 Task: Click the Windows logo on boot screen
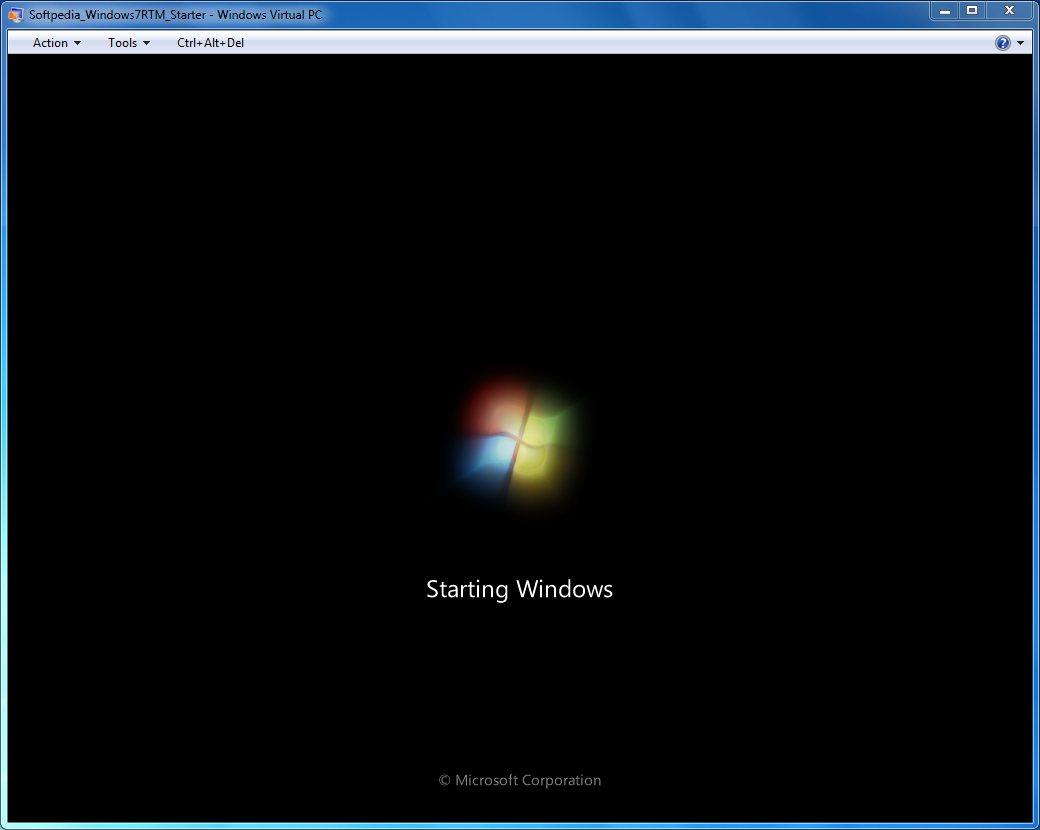pos(519,440)
